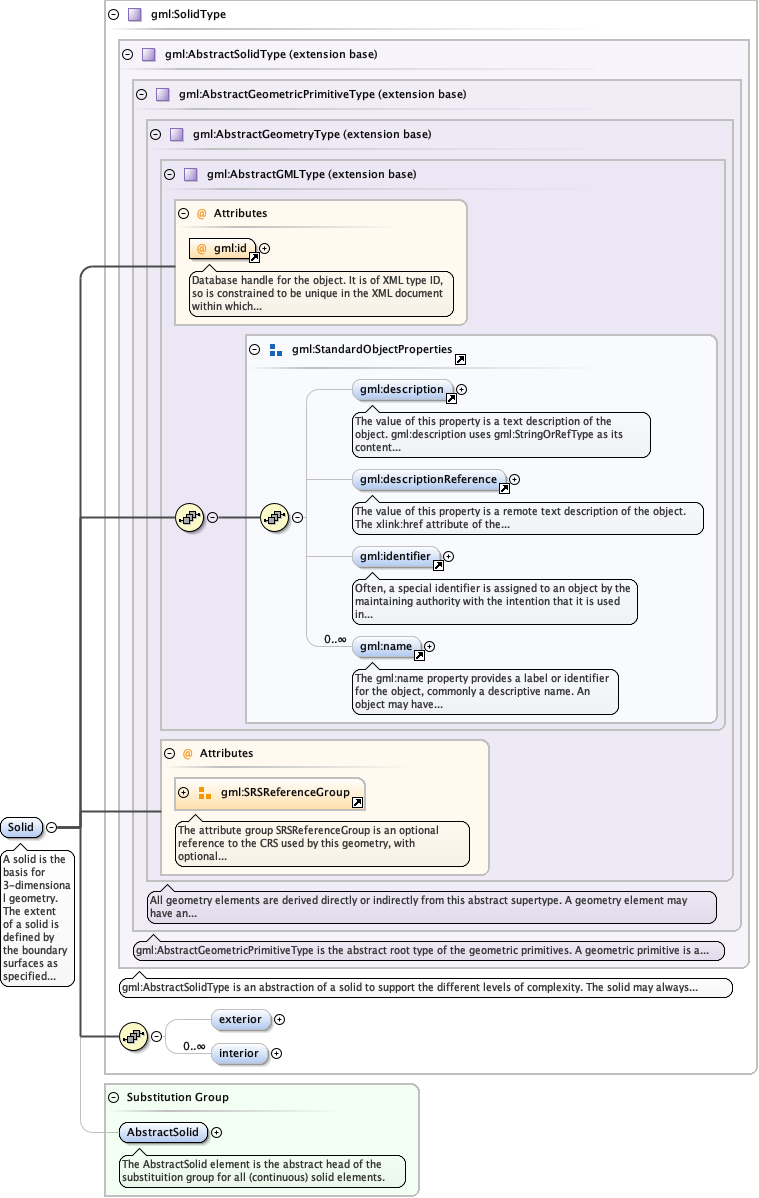Collapse gml:AbstractGMLType extension base
The height and width of the screenshot is (1198, 759).
169,174
